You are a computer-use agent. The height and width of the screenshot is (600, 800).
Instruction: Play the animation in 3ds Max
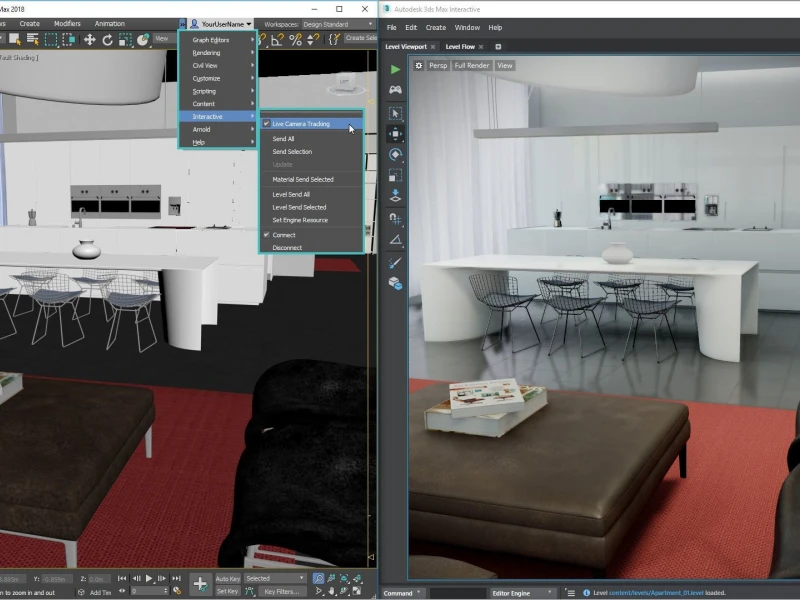pyautogui.click(x=149, y=579)
